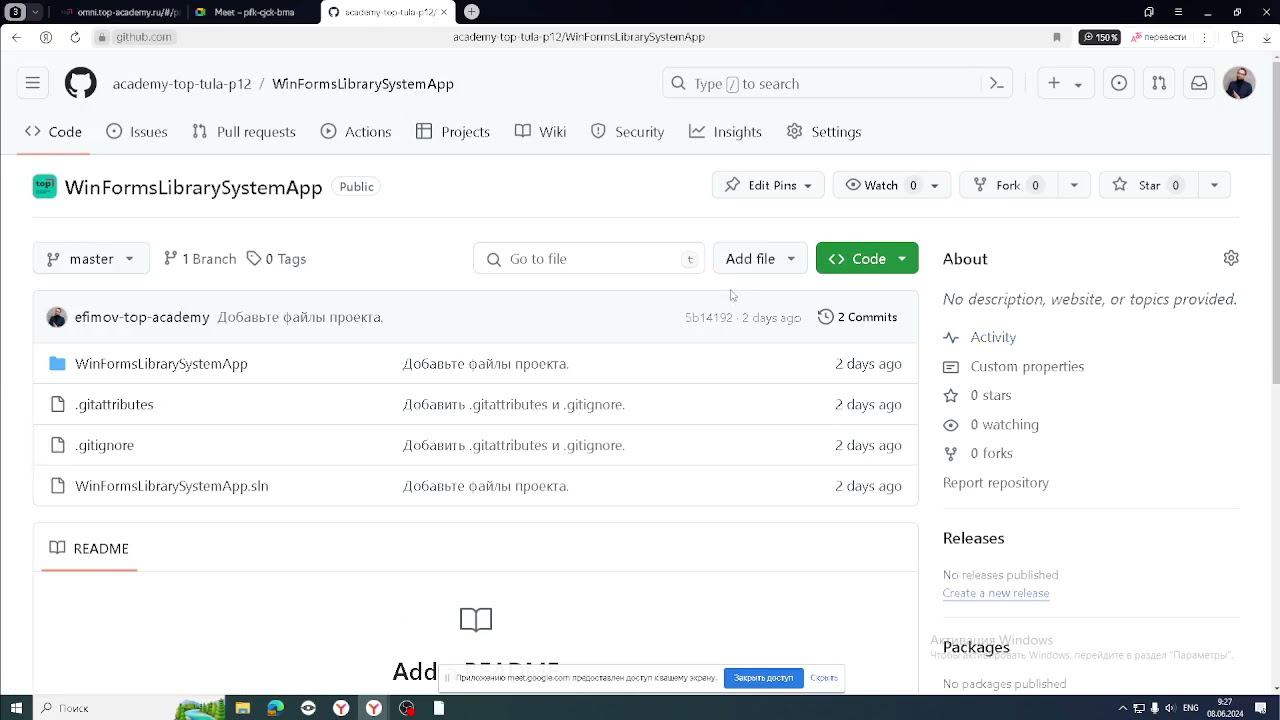Click the WinFormsLibrarySystemApp folder icon

[x=57, y=364]
